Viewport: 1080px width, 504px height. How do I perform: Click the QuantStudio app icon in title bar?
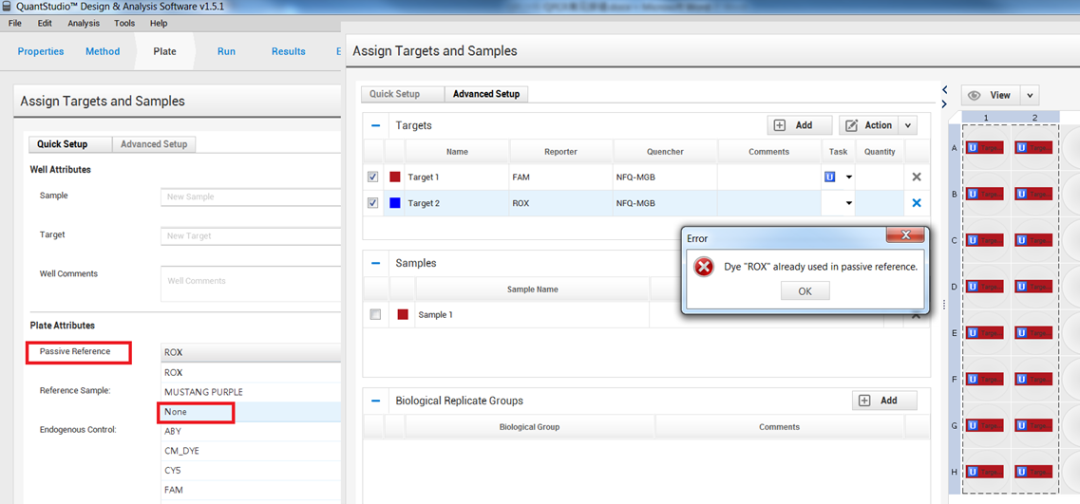tap(7, 6)
